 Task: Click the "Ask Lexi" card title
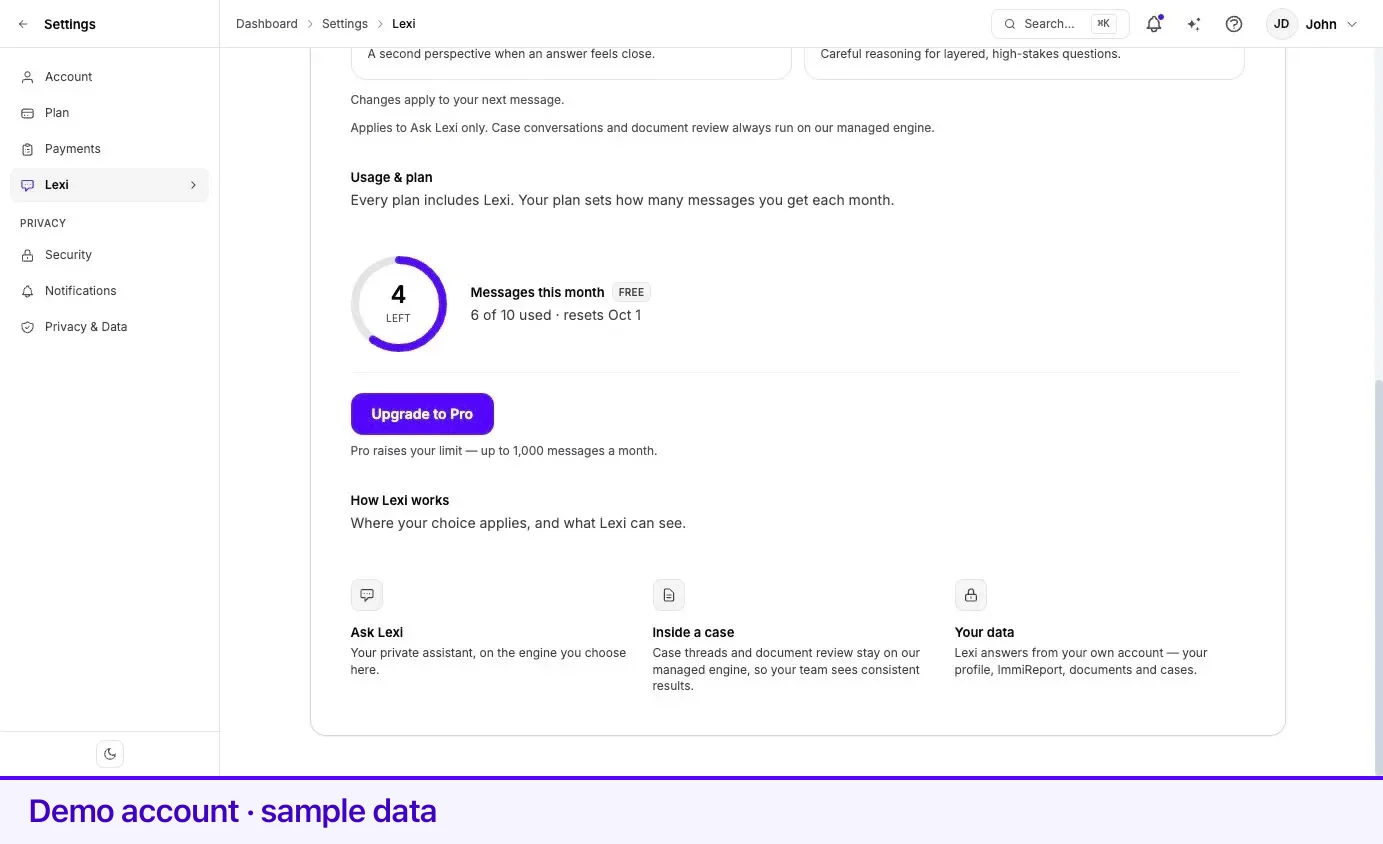(377, 632)
